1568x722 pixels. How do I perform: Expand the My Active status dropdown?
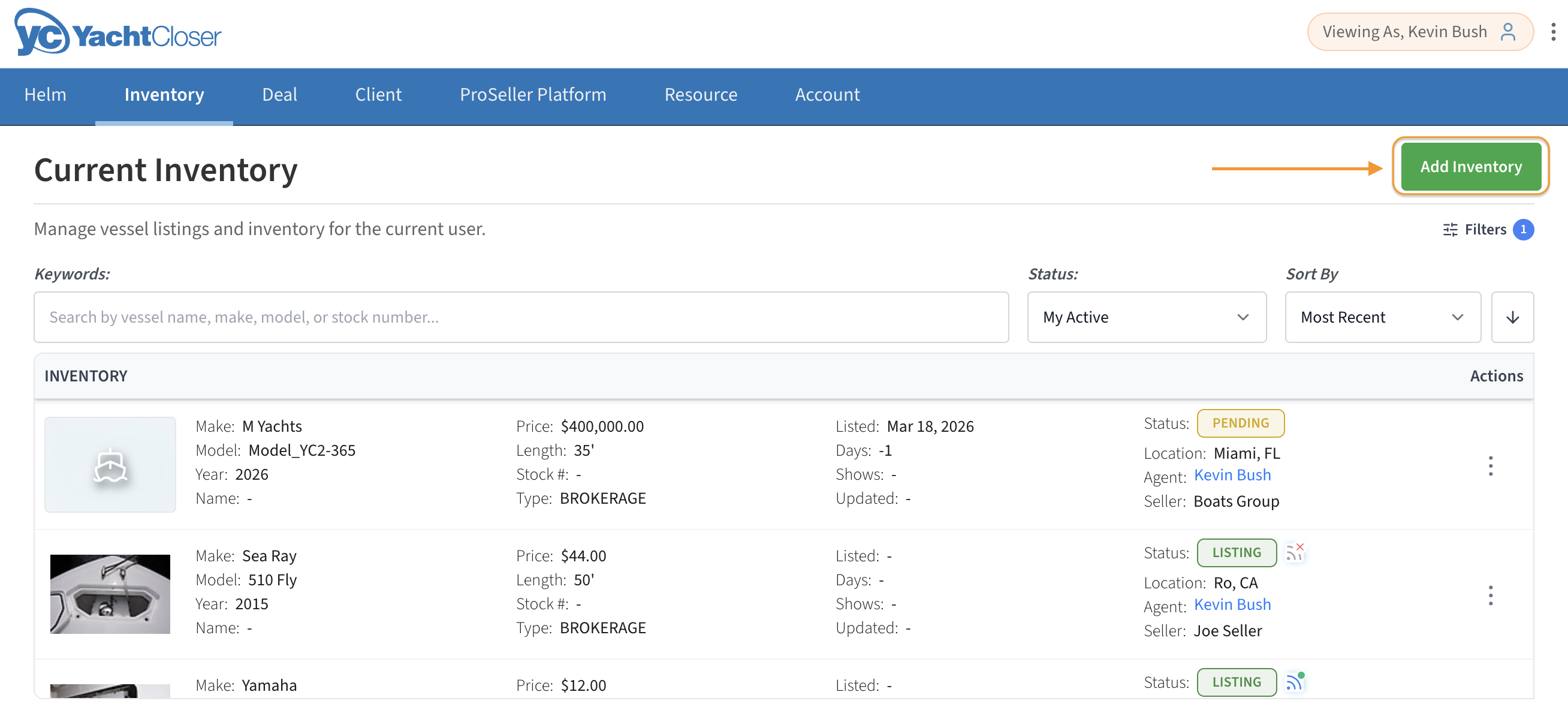tap(1146, 317)
